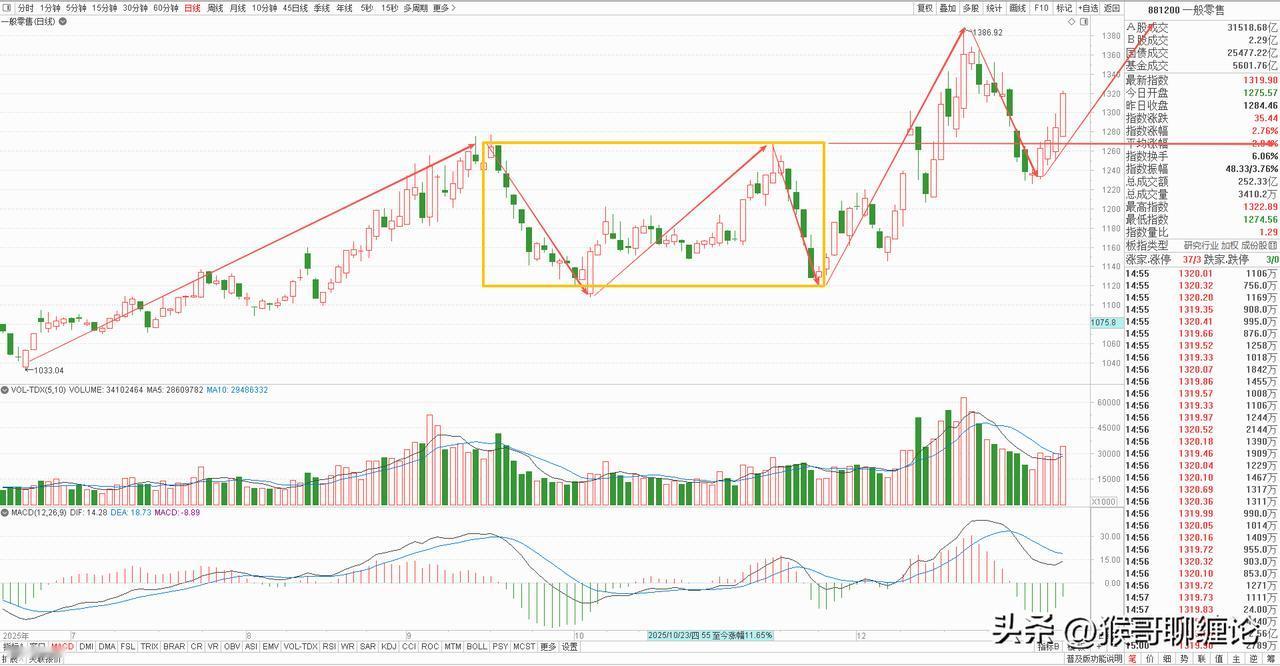The image size is (1280, 666).
Task: Open F10 company info
Action: 1042,8
